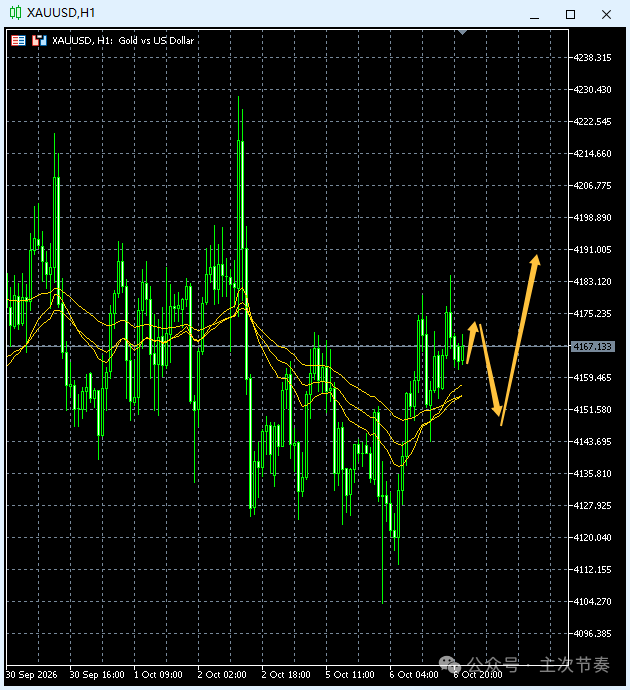Viewport: 630px width, 690px height.
Task: Click the 4175.235 price scale label
Action: point(592,314)
